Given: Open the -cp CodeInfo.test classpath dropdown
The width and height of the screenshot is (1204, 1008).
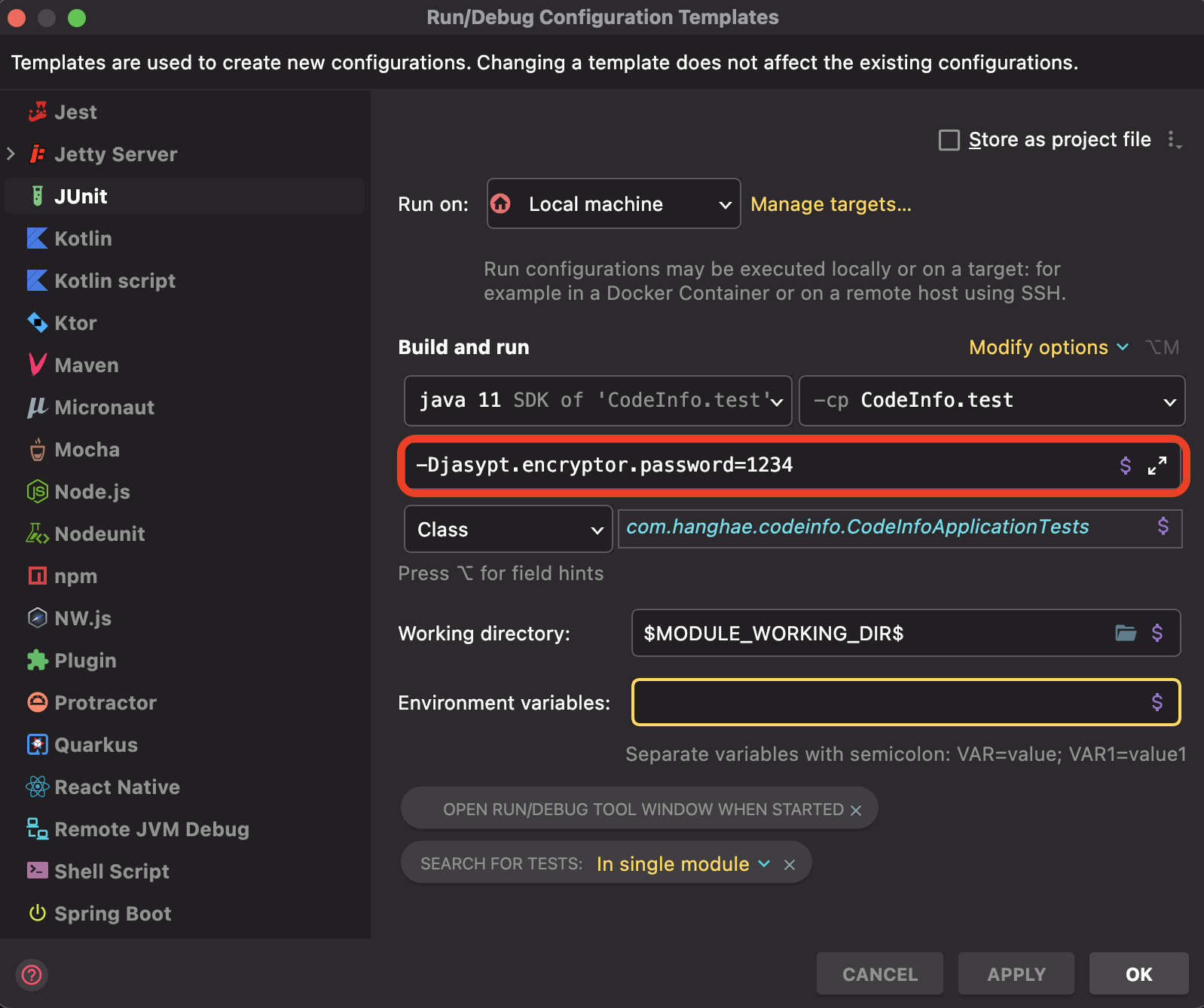Looking at the screenshot, I should [x=992, y=401].
